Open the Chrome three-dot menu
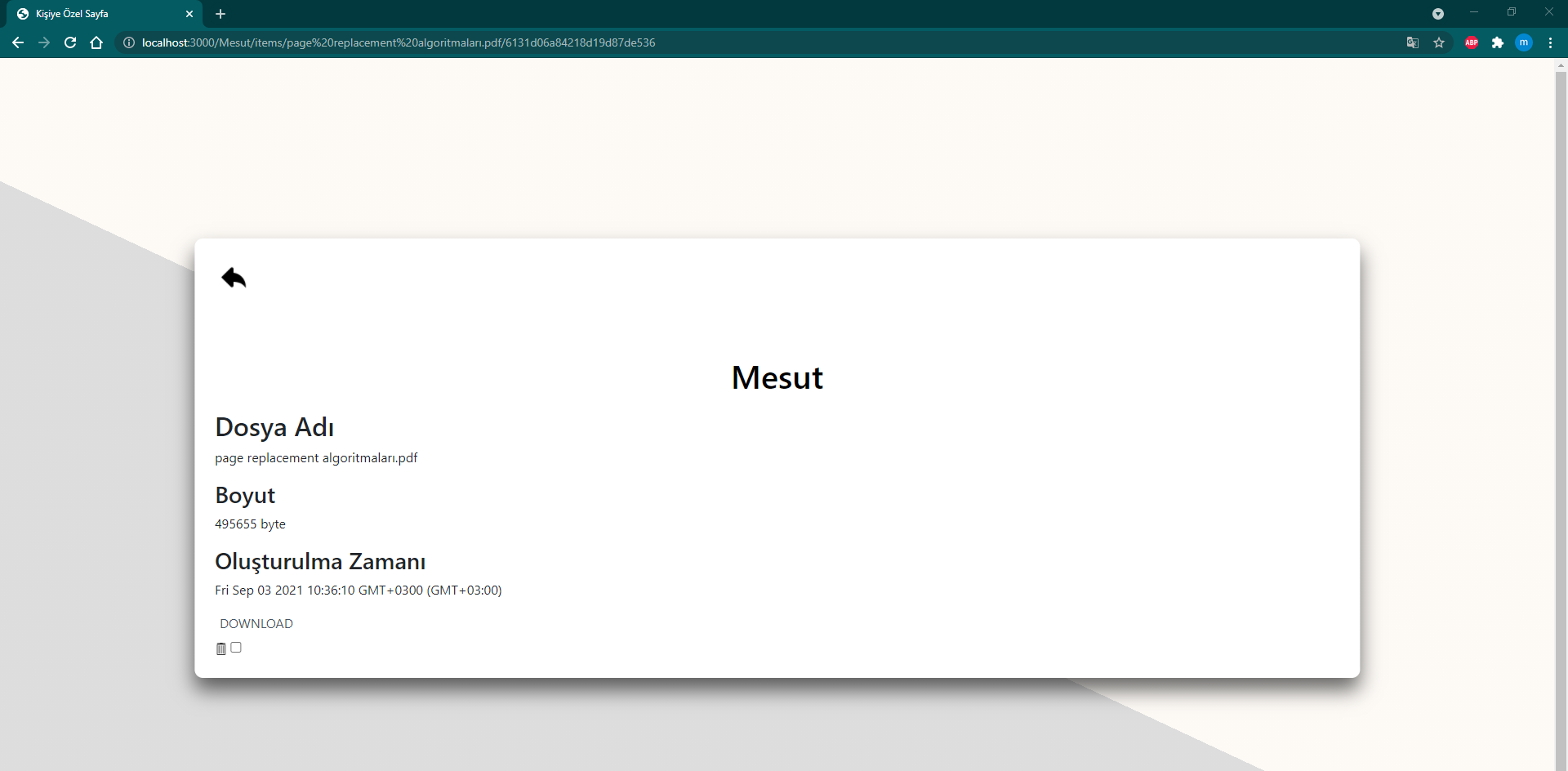The height and width of the screenshot is (771, 1568). pos(1550,42)
